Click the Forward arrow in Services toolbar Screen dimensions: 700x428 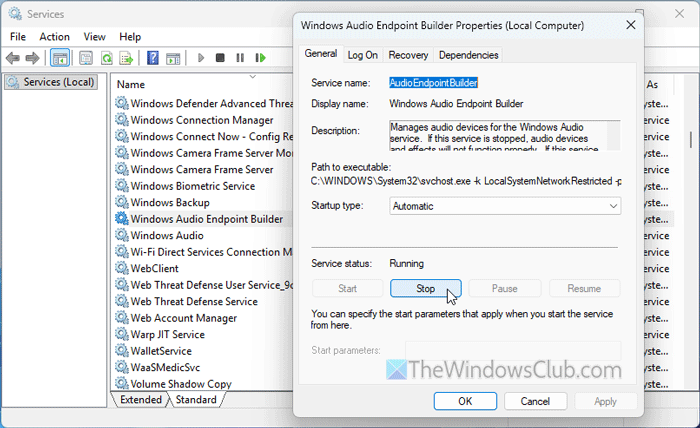[33, 58]
